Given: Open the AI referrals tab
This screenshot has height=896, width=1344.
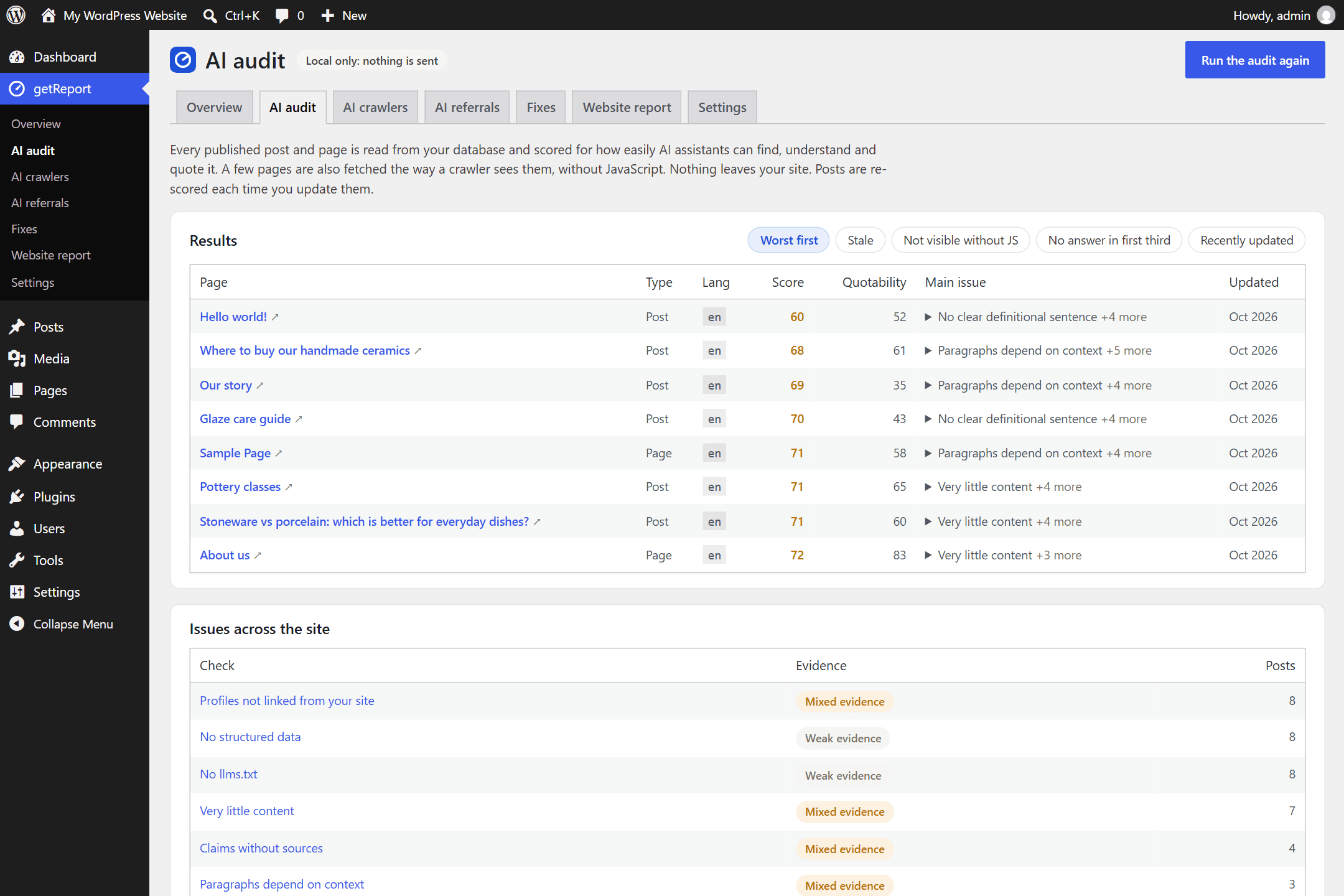Looking at the screenshot, I should [467, 107].
